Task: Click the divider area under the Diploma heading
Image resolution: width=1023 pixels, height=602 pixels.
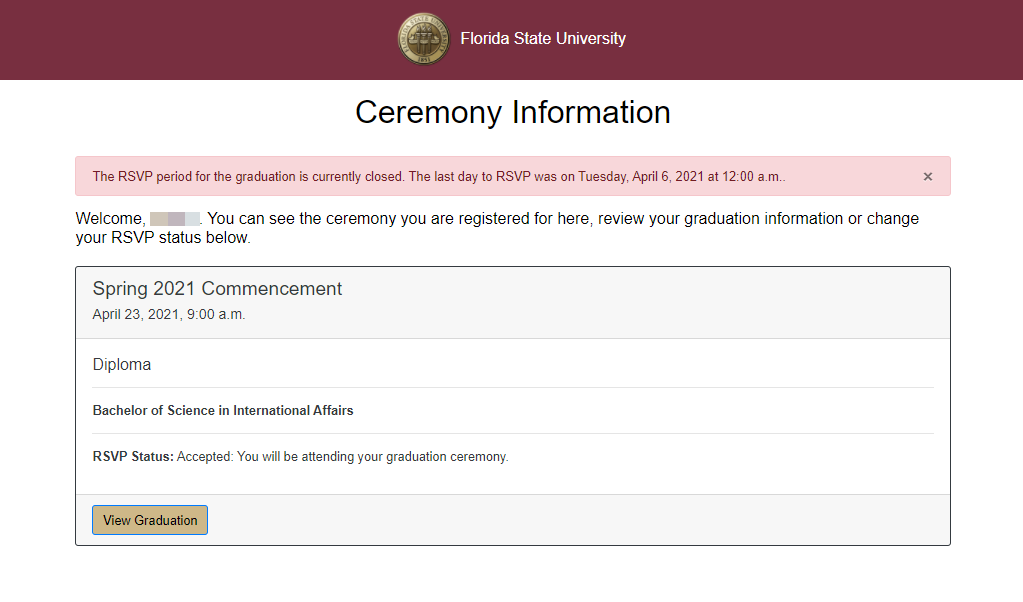Action: pyautogui.click(x=512, y=387)
